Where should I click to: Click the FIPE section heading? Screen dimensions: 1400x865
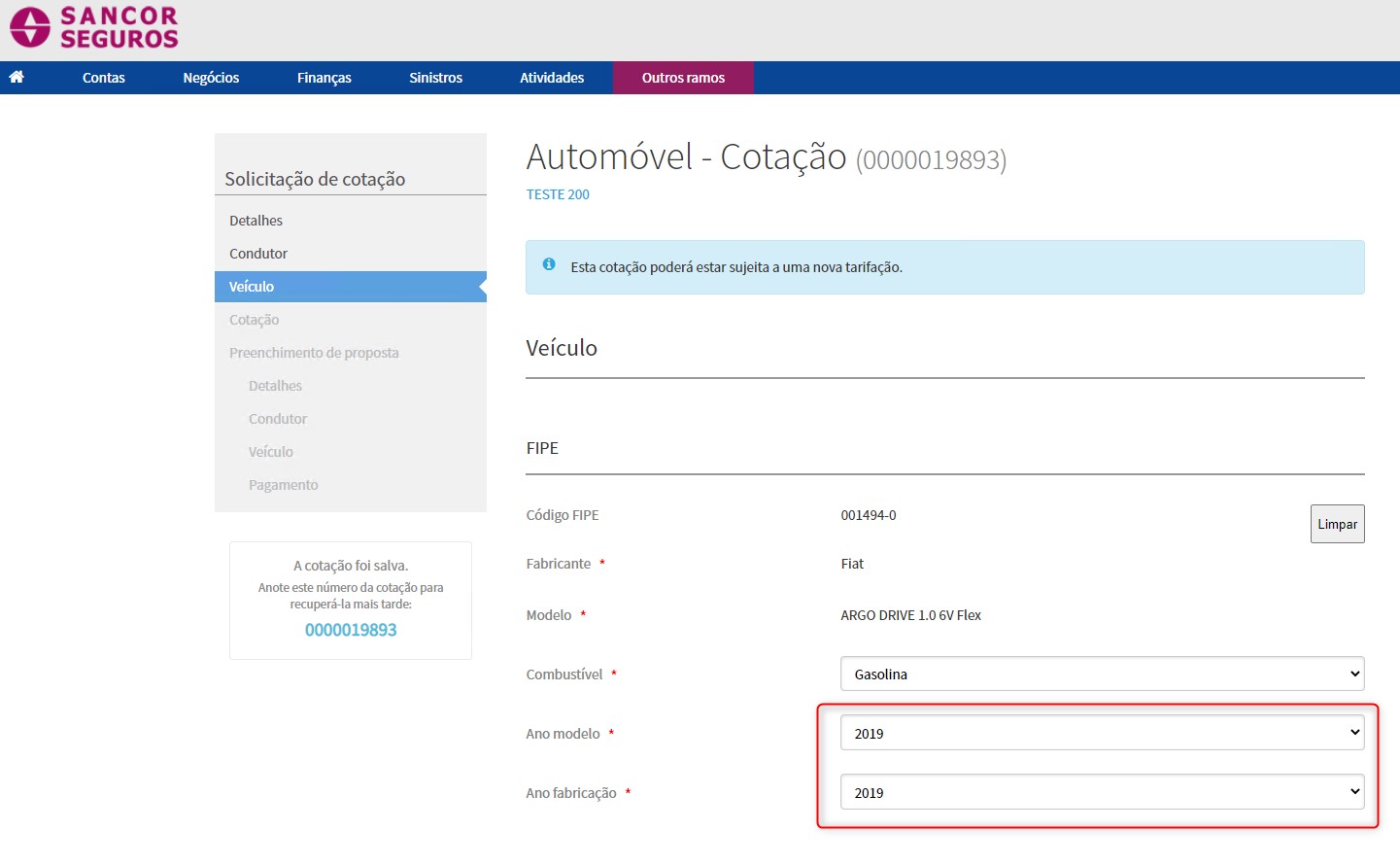(542, 448)
